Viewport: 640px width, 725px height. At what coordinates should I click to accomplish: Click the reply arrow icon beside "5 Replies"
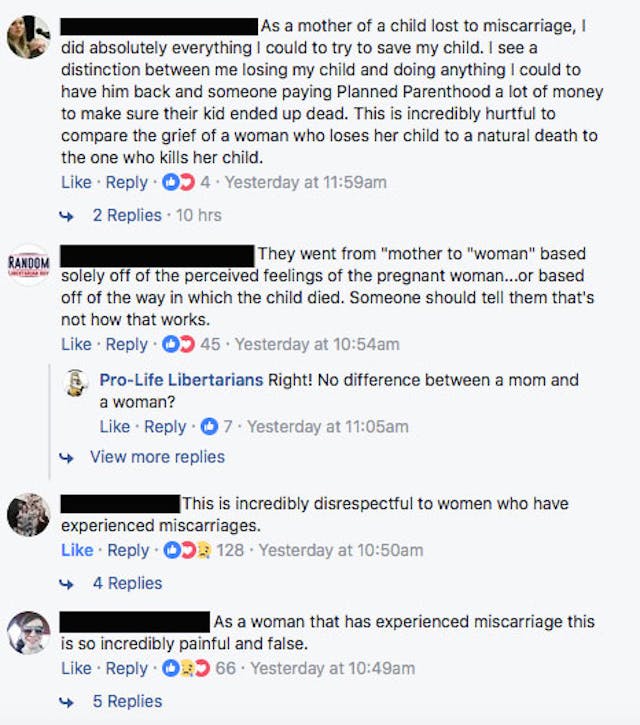pyautogui.click(x=68, y=702)
